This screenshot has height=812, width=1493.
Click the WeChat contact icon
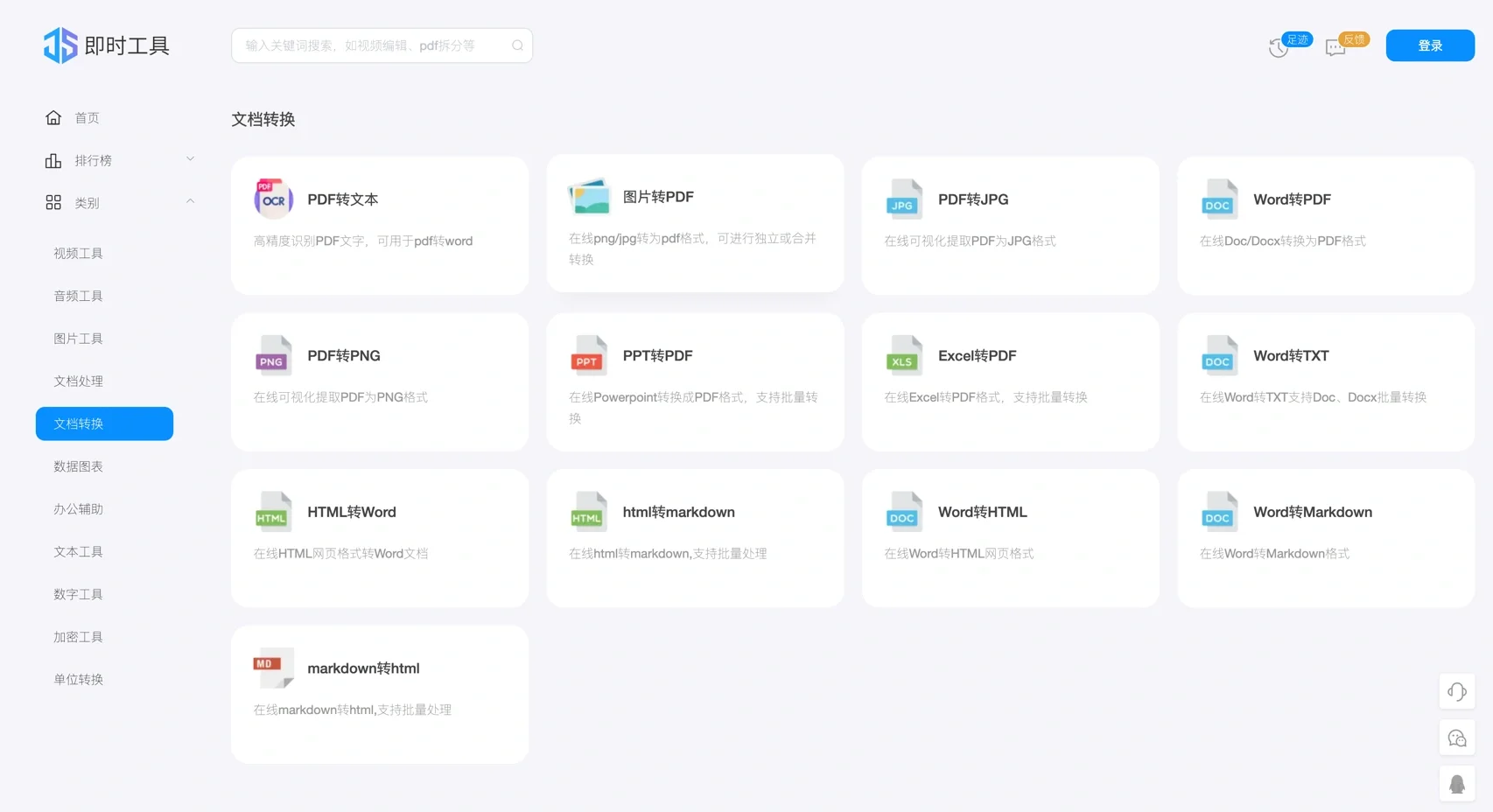[1456, 737]
